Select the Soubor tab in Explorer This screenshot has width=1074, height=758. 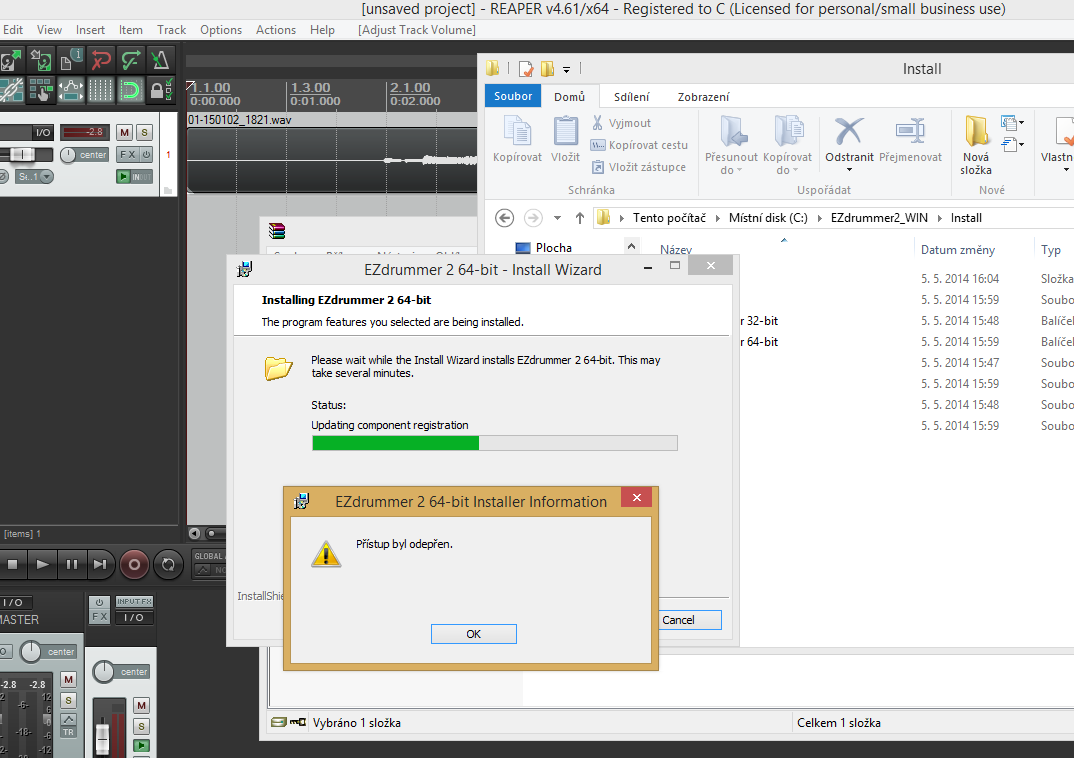point(513,96)
